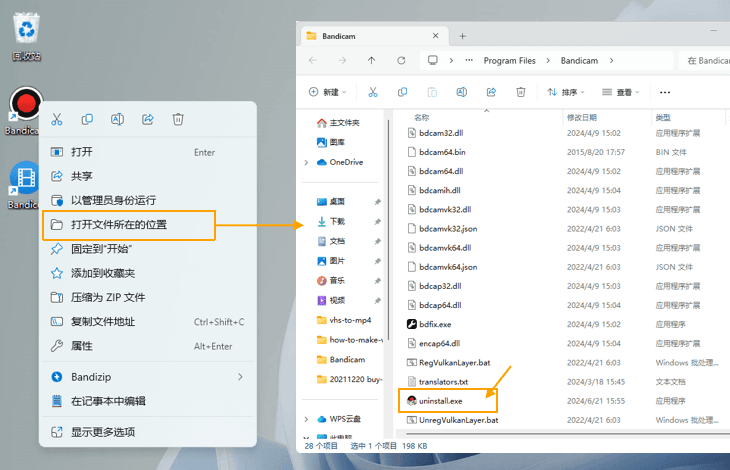The height and width of the screenshot is (470, 730).
Task: Click the navigation pane vertical scrollbar
Action: (x=388, y=230)
